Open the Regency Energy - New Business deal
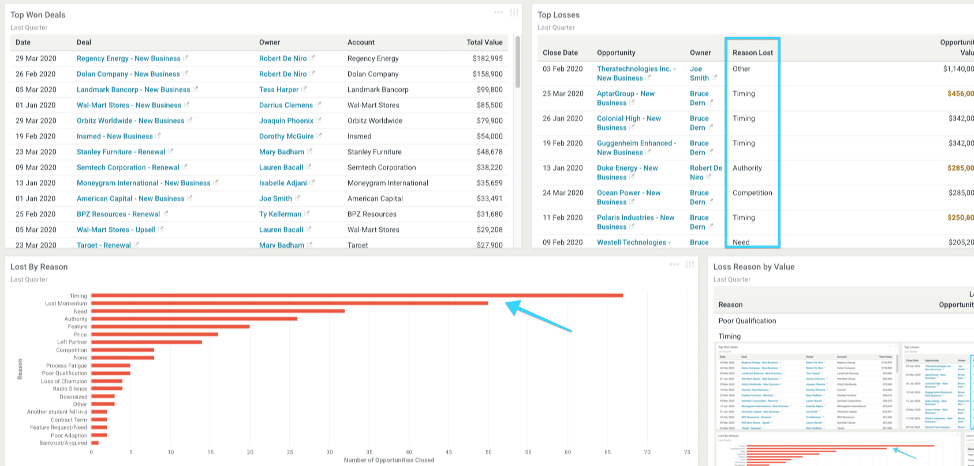Viewport: 974px width, 466px height. [x=128, y=58]
